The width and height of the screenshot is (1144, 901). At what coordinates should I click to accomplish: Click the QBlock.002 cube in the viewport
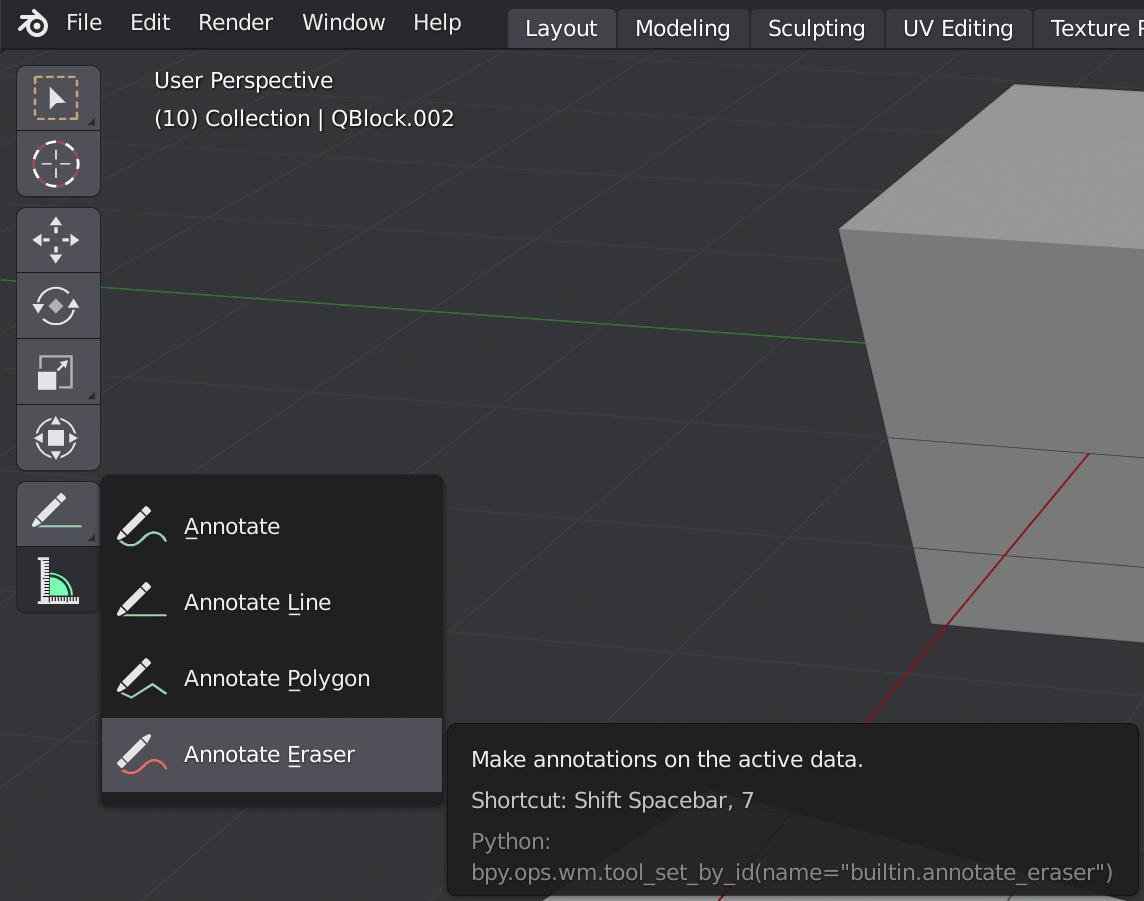1000,300
